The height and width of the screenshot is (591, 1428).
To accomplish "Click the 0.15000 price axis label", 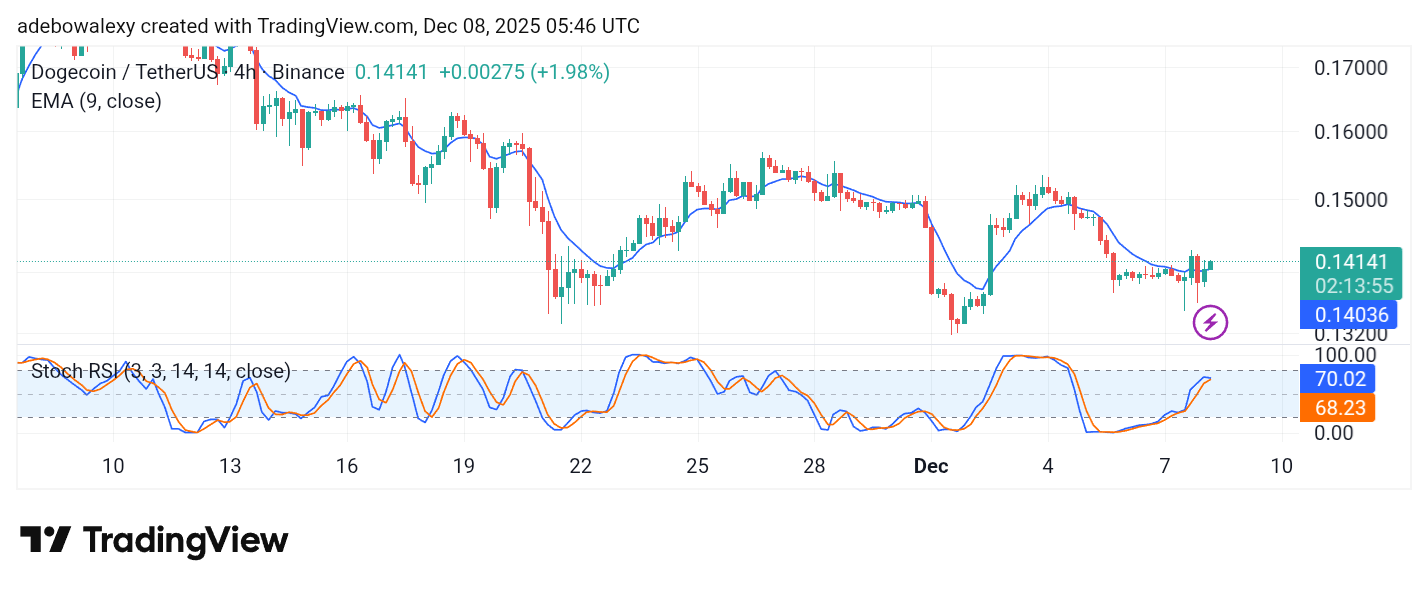I will point(1351,199).
